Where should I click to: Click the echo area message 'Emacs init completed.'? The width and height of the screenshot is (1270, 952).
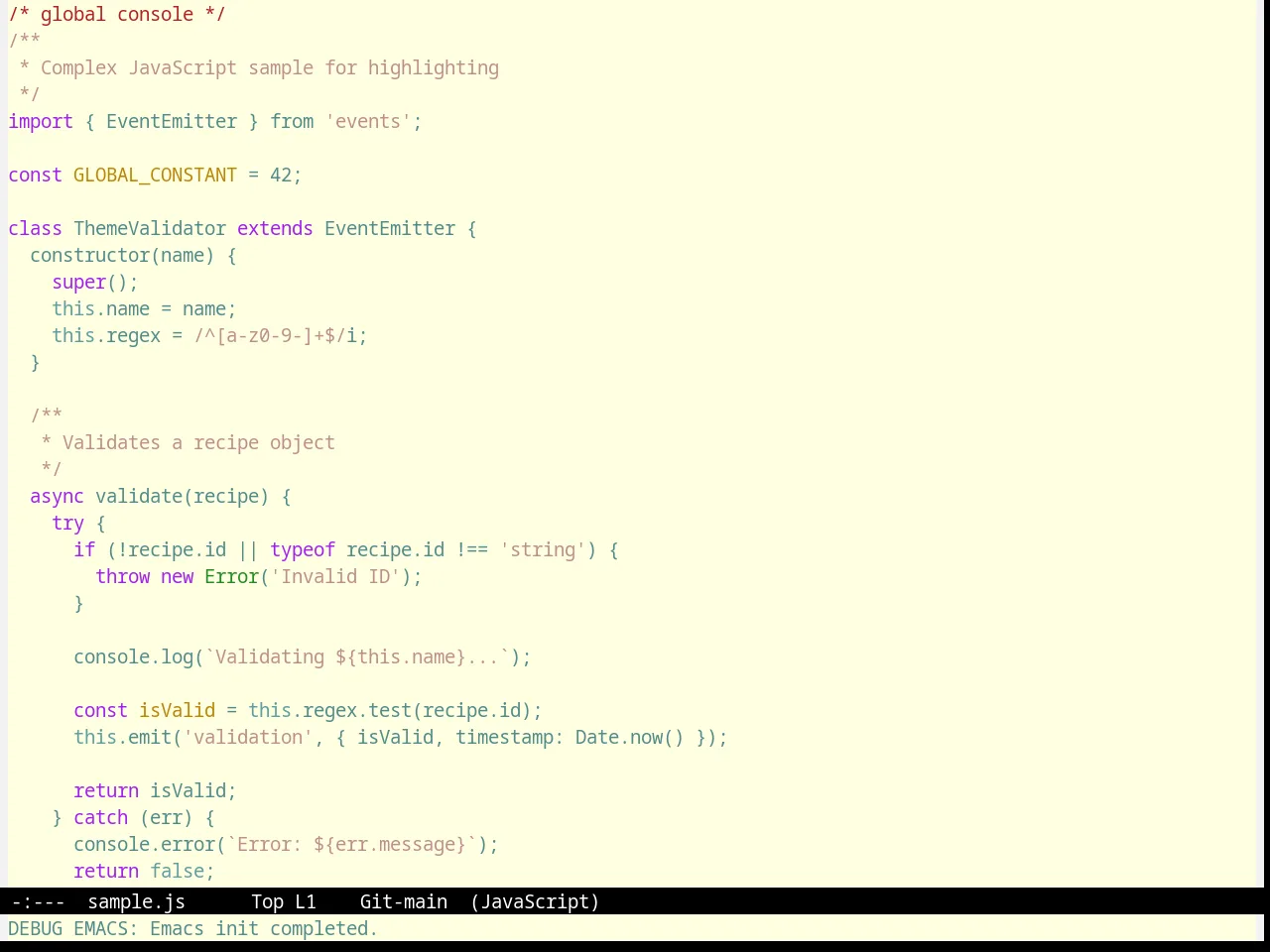tap(264, 928)
